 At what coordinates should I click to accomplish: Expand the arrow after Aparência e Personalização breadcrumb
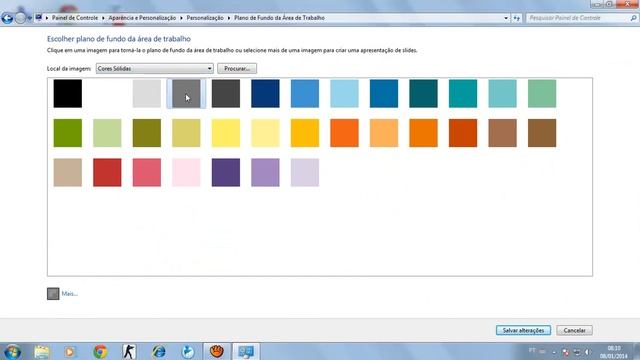[x=181, y=18]
